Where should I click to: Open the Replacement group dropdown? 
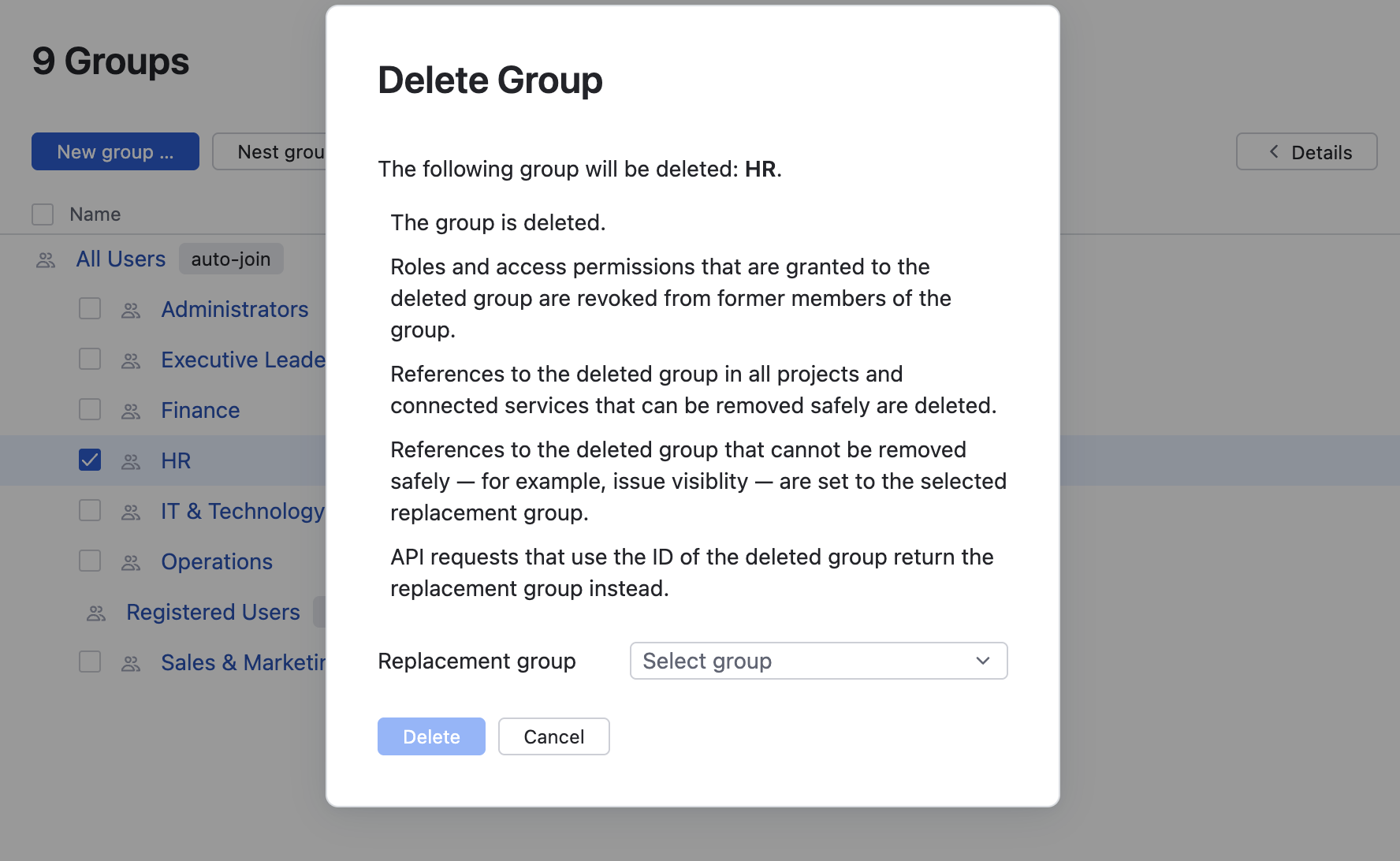click(817, 661)
